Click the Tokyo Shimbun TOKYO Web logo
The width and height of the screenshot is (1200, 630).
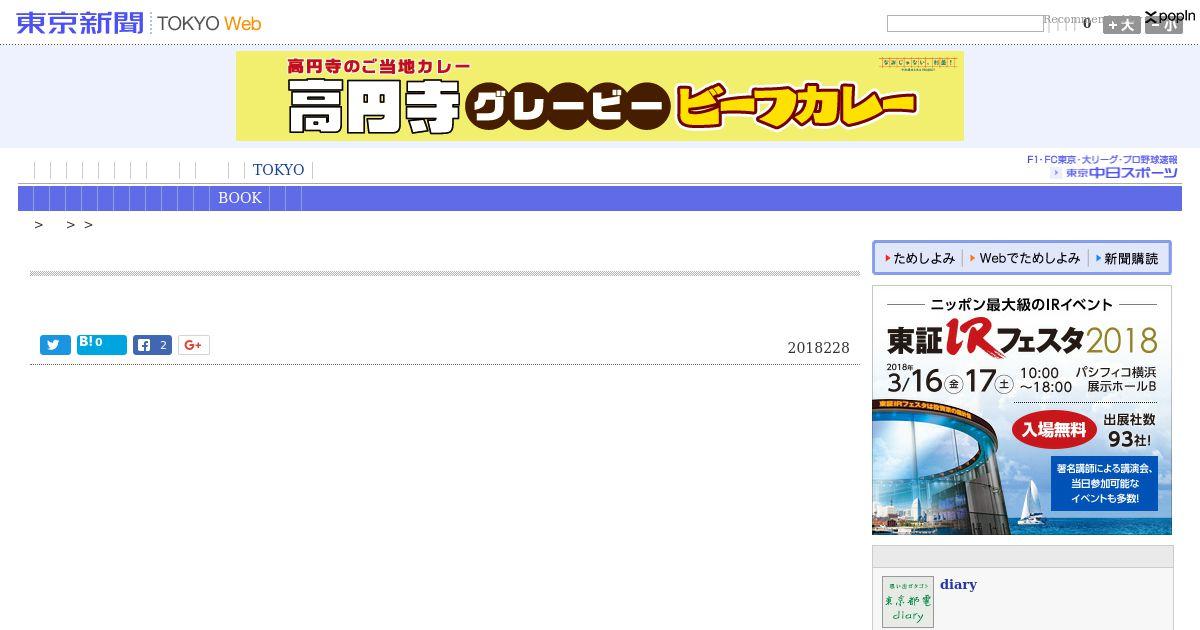click(x=139, y=23)
